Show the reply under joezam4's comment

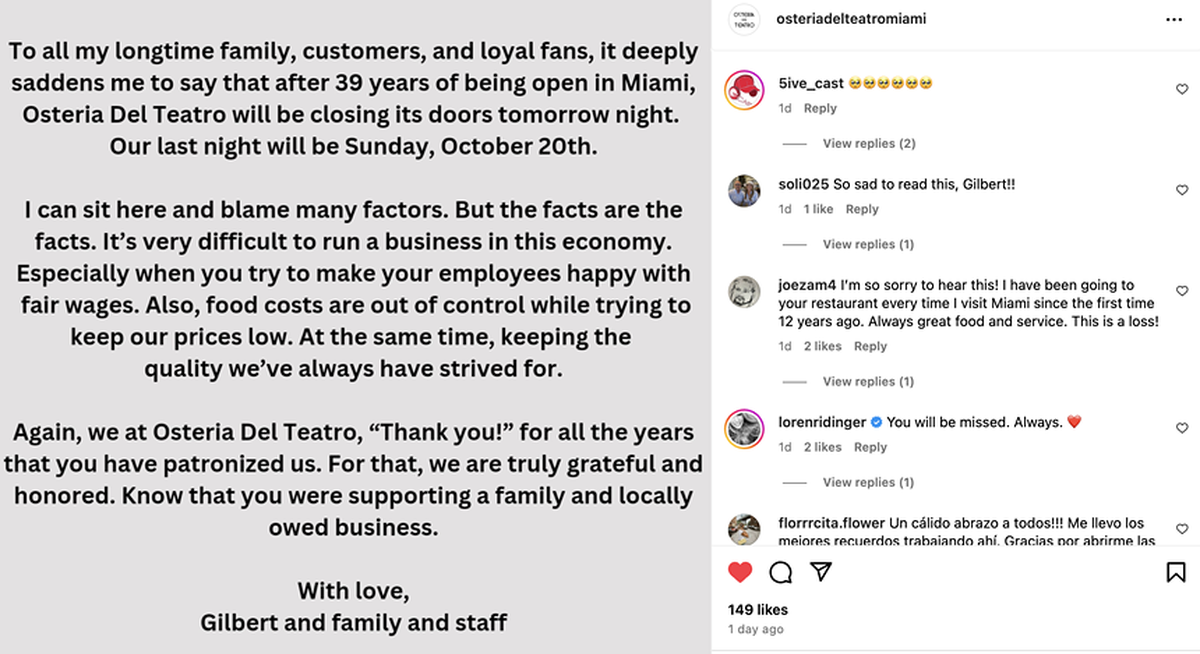pos(867,382)
